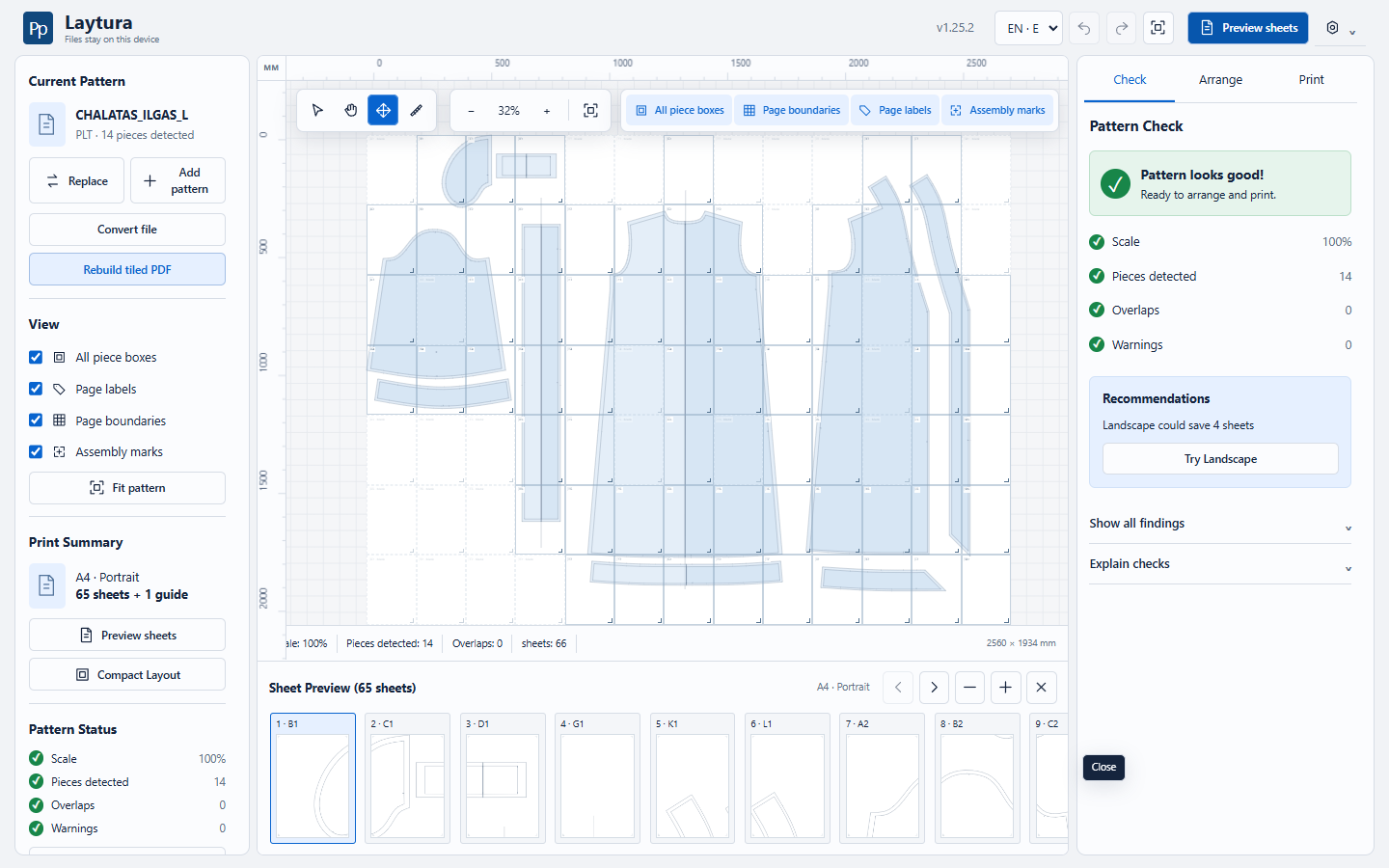Redo the last action
The image size is (1389, 868).
tap(1121, 28)
